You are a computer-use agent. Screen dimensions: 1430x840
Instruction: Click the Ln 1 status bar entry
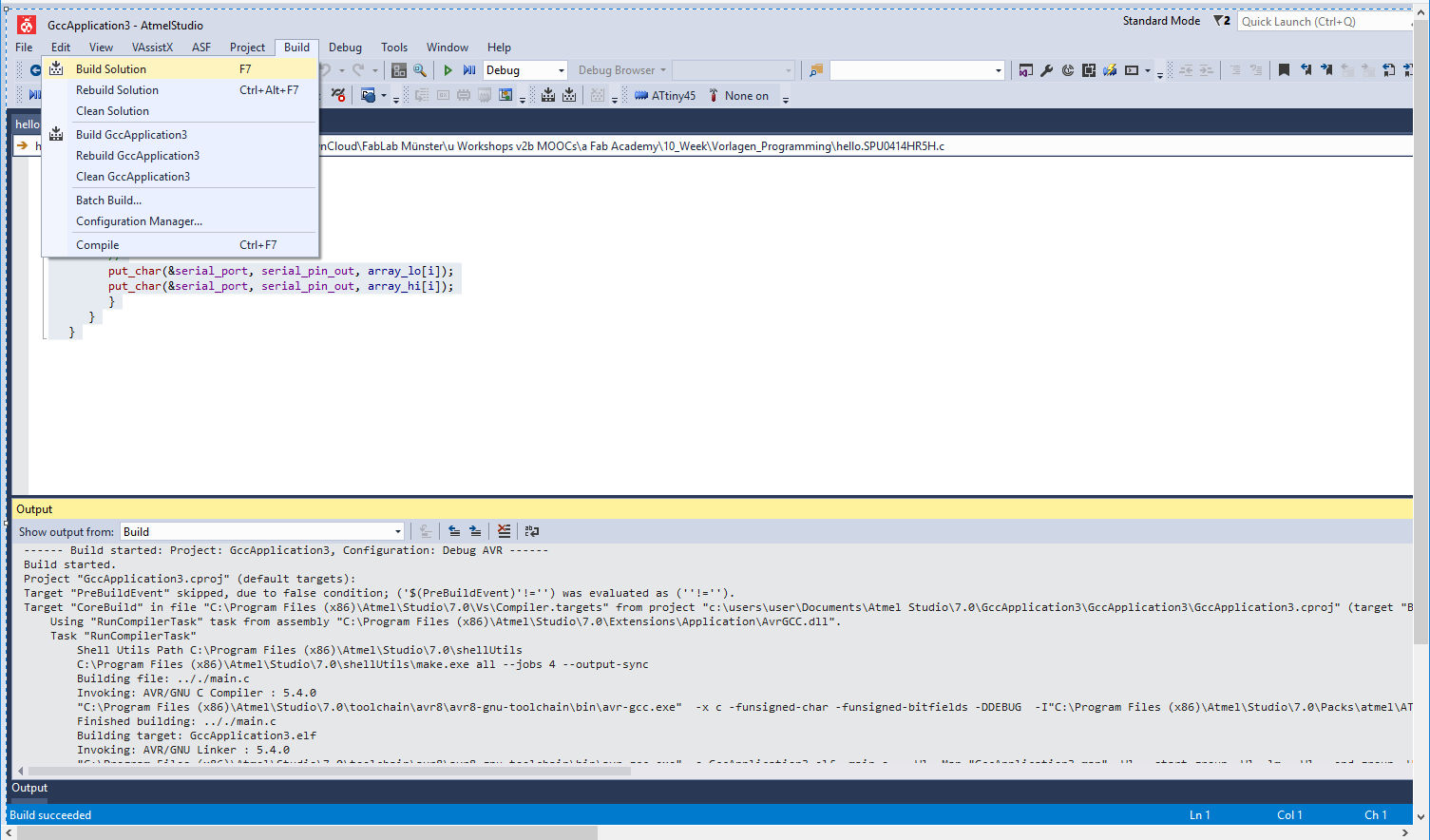click(x=1200, y=815)
